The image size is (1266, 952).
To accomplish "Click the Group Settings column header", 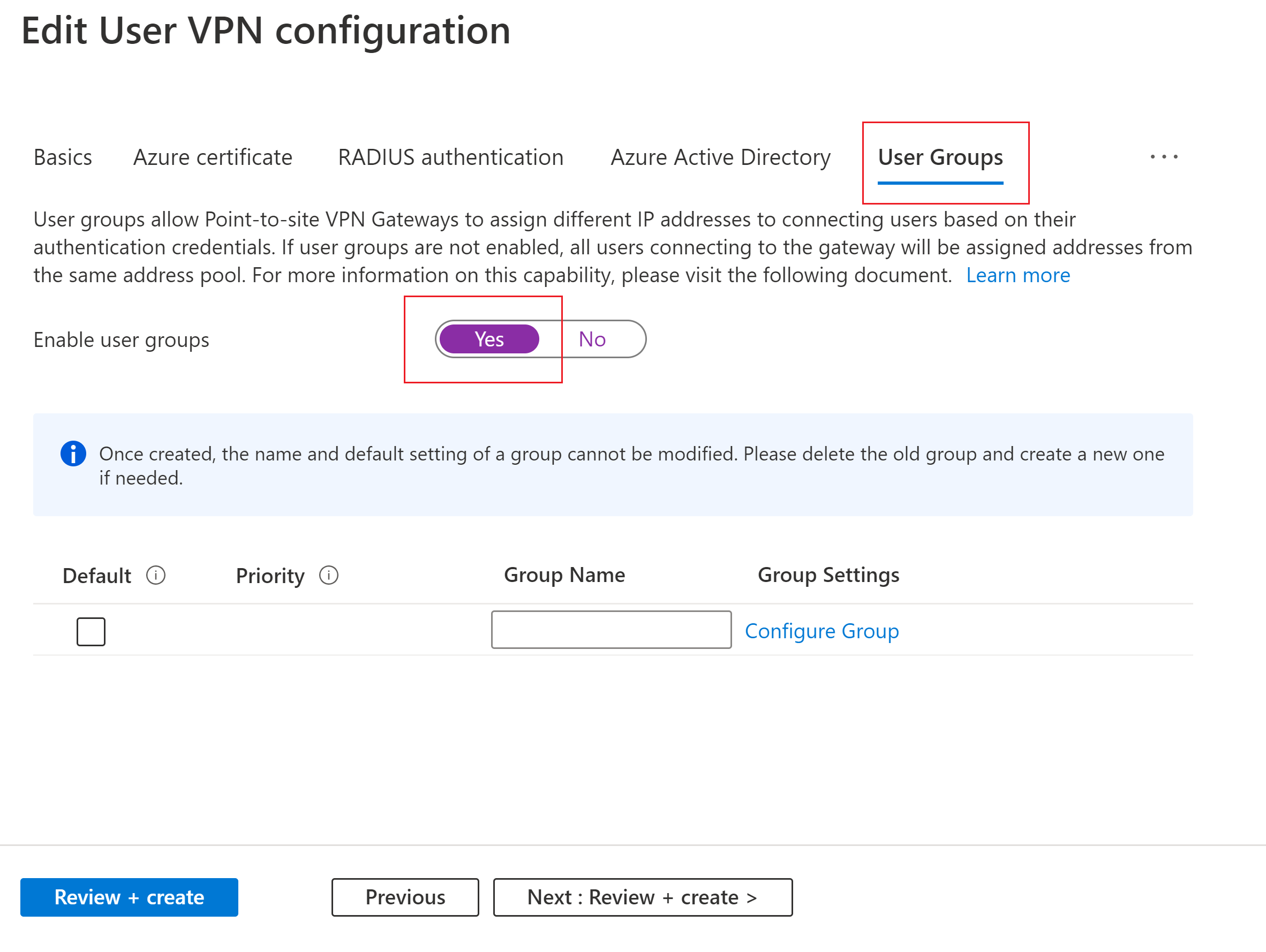I will click(x=828, y=575).
